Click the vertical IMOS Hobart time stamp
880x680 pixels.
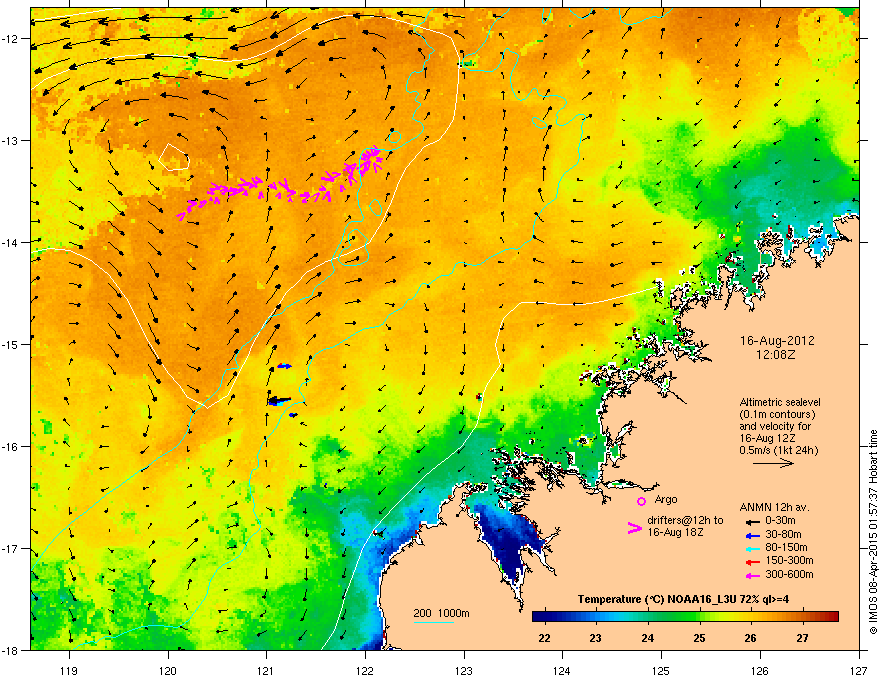[x=873, y=532]
